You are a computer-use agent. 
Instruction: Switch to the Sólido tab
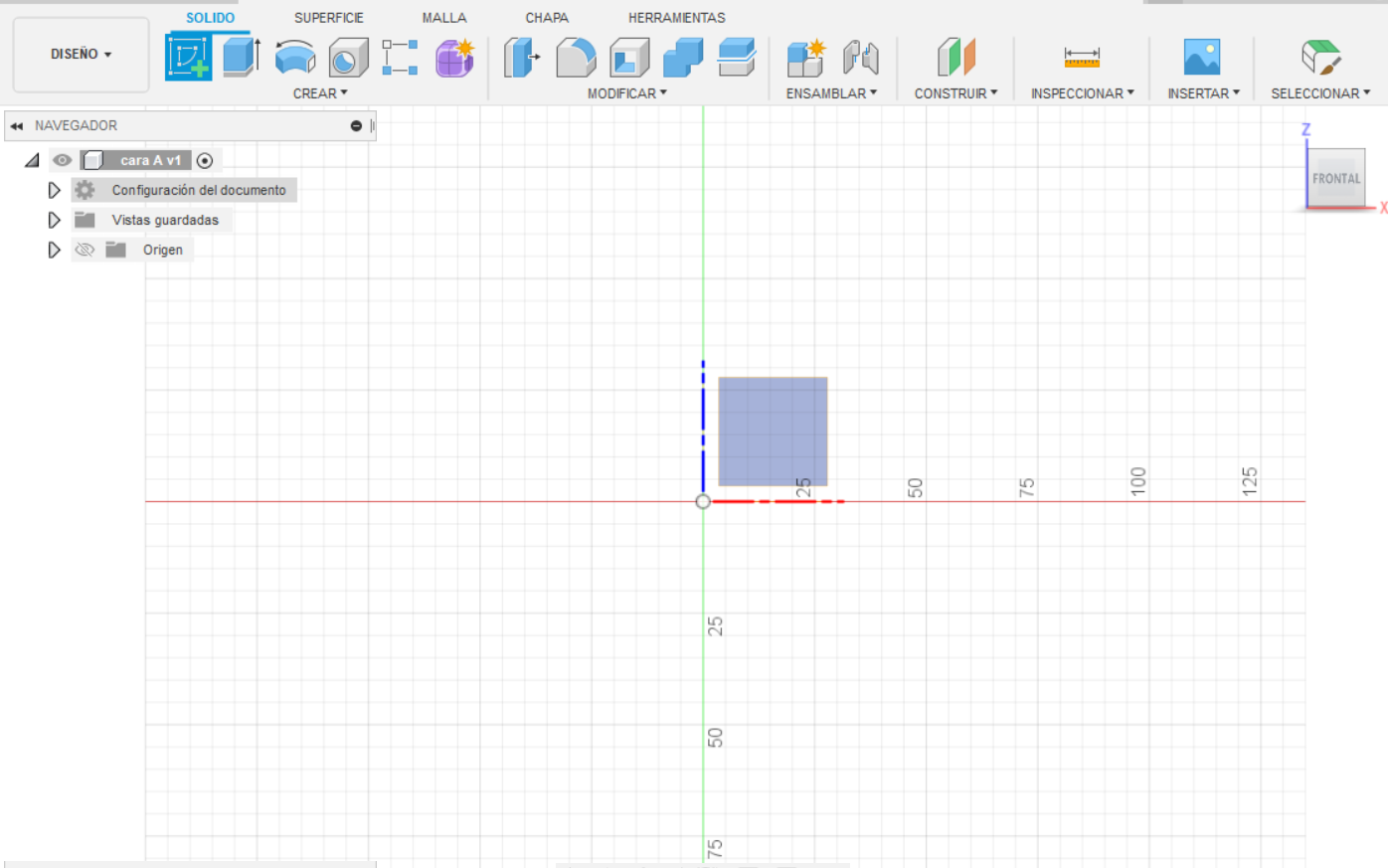coord(211,18)
